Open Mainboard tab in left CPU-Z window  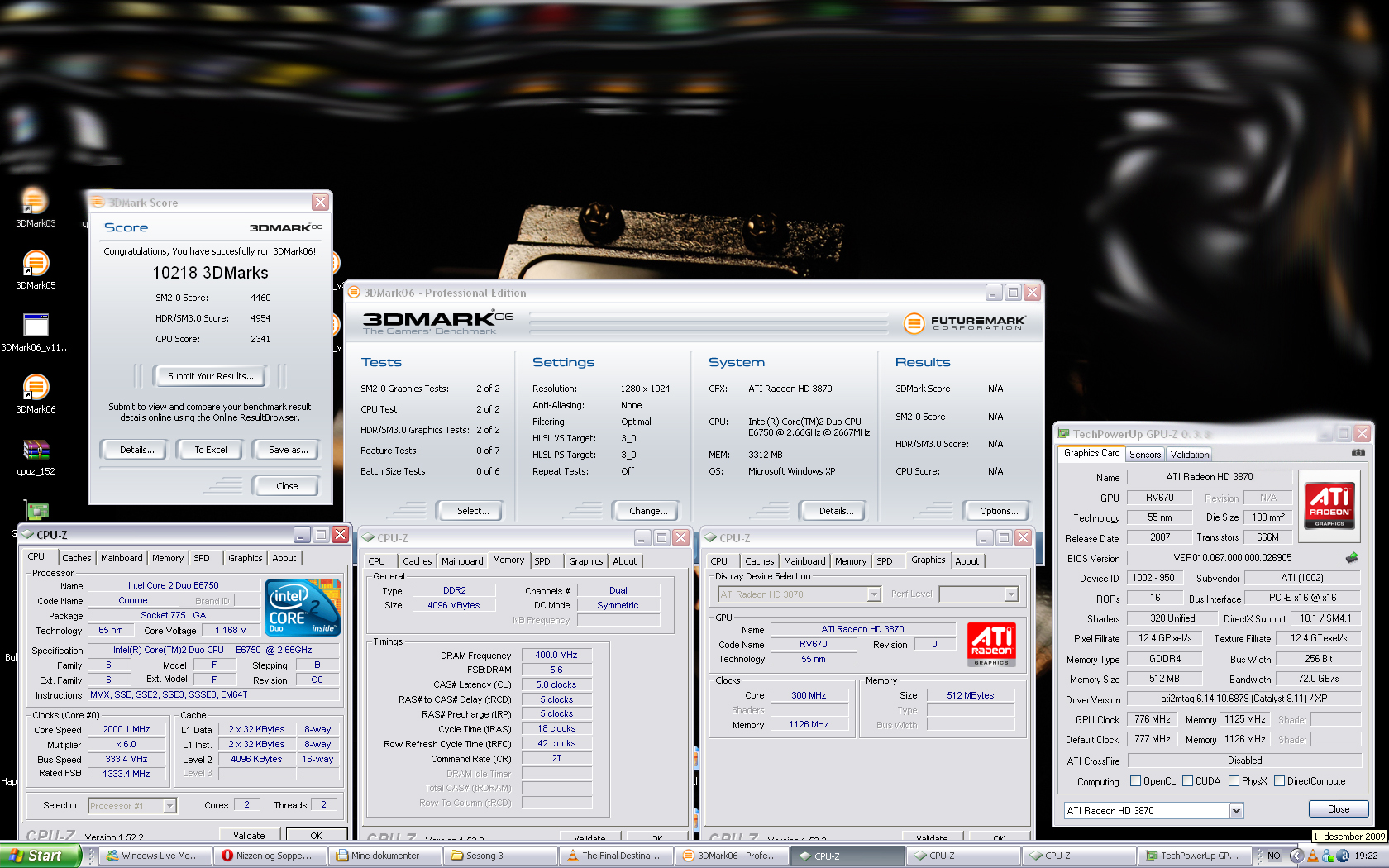click(122, 558)
